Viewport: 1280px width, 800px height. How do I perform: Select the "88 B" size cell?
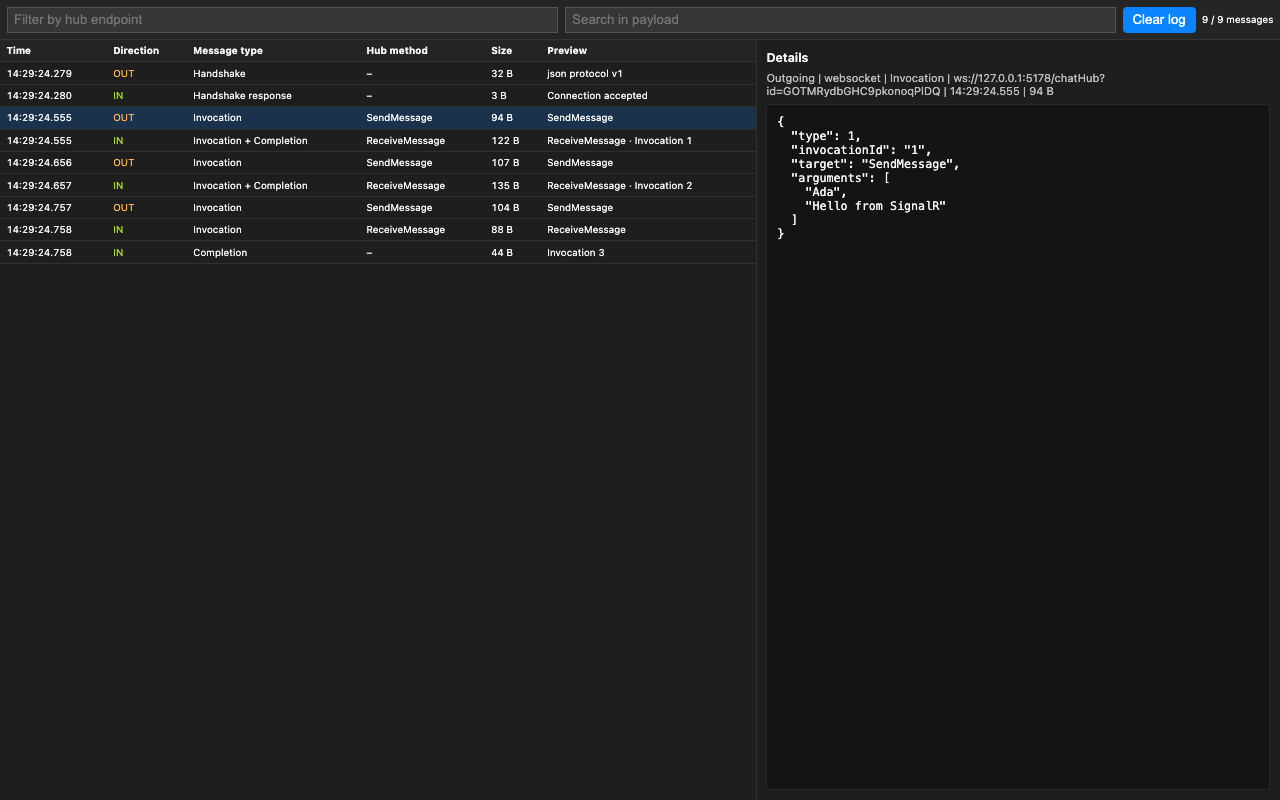tap(502, 230)
